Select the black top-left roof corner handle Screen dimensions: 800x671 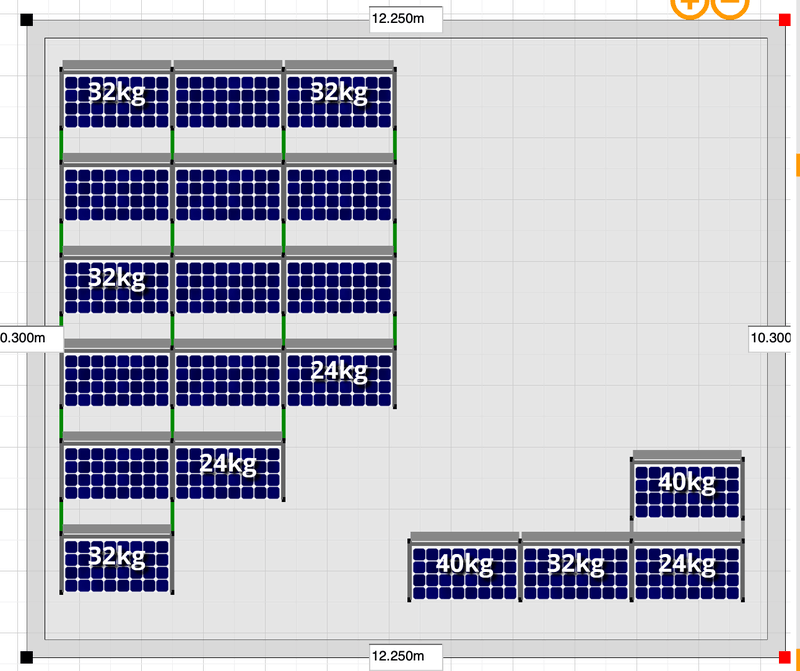[x=27, y=20]
